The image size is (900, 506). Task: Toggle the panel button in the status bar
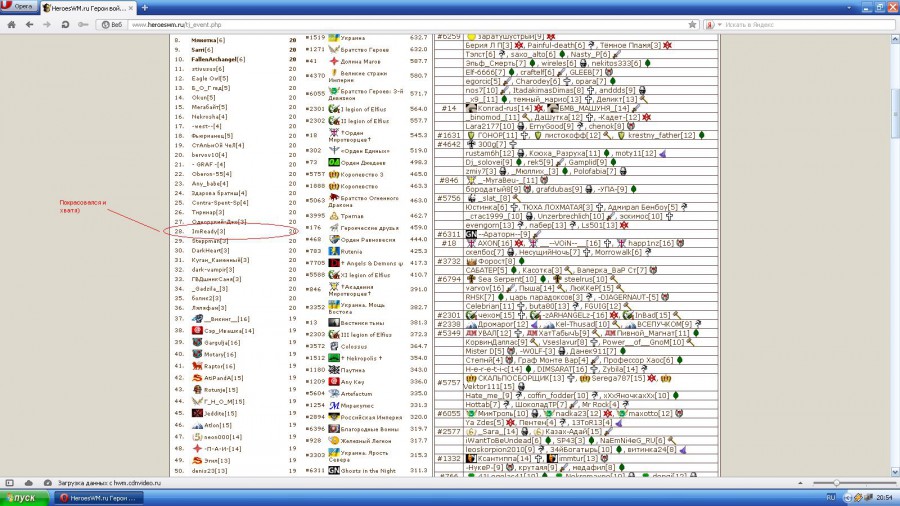[x=9, y=483]
